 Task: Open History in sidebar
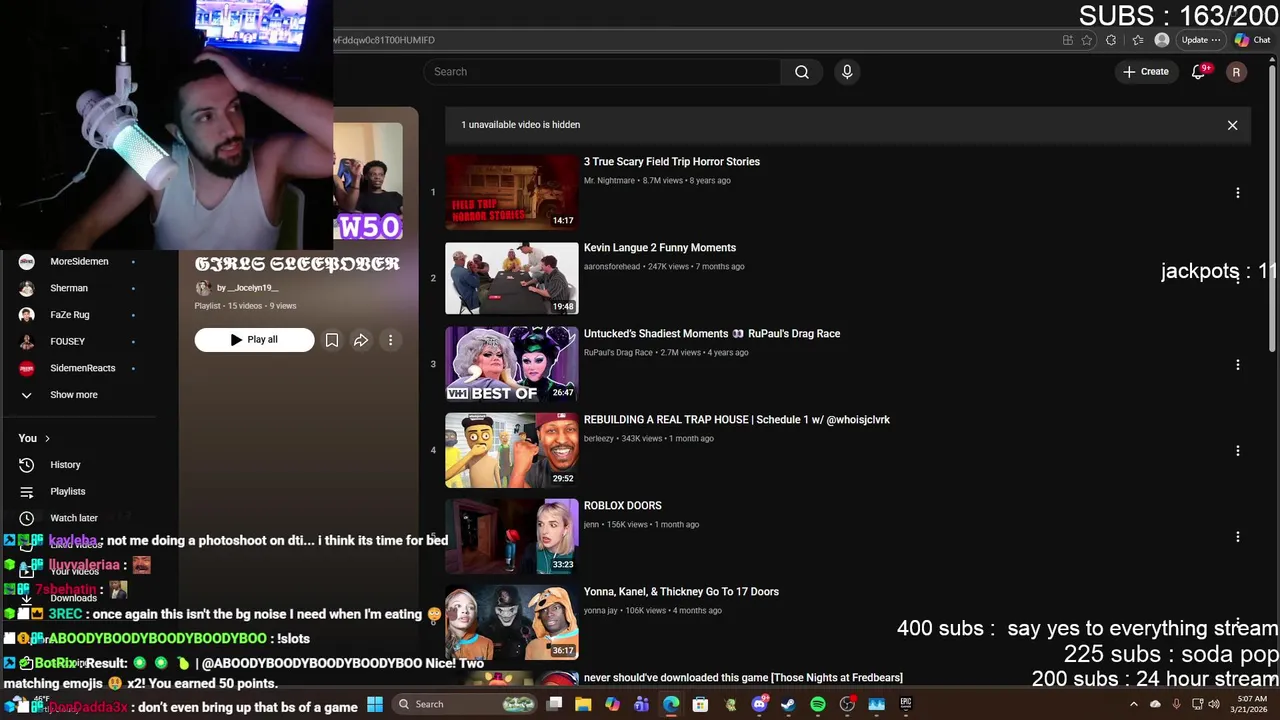(x=65, y=465)
